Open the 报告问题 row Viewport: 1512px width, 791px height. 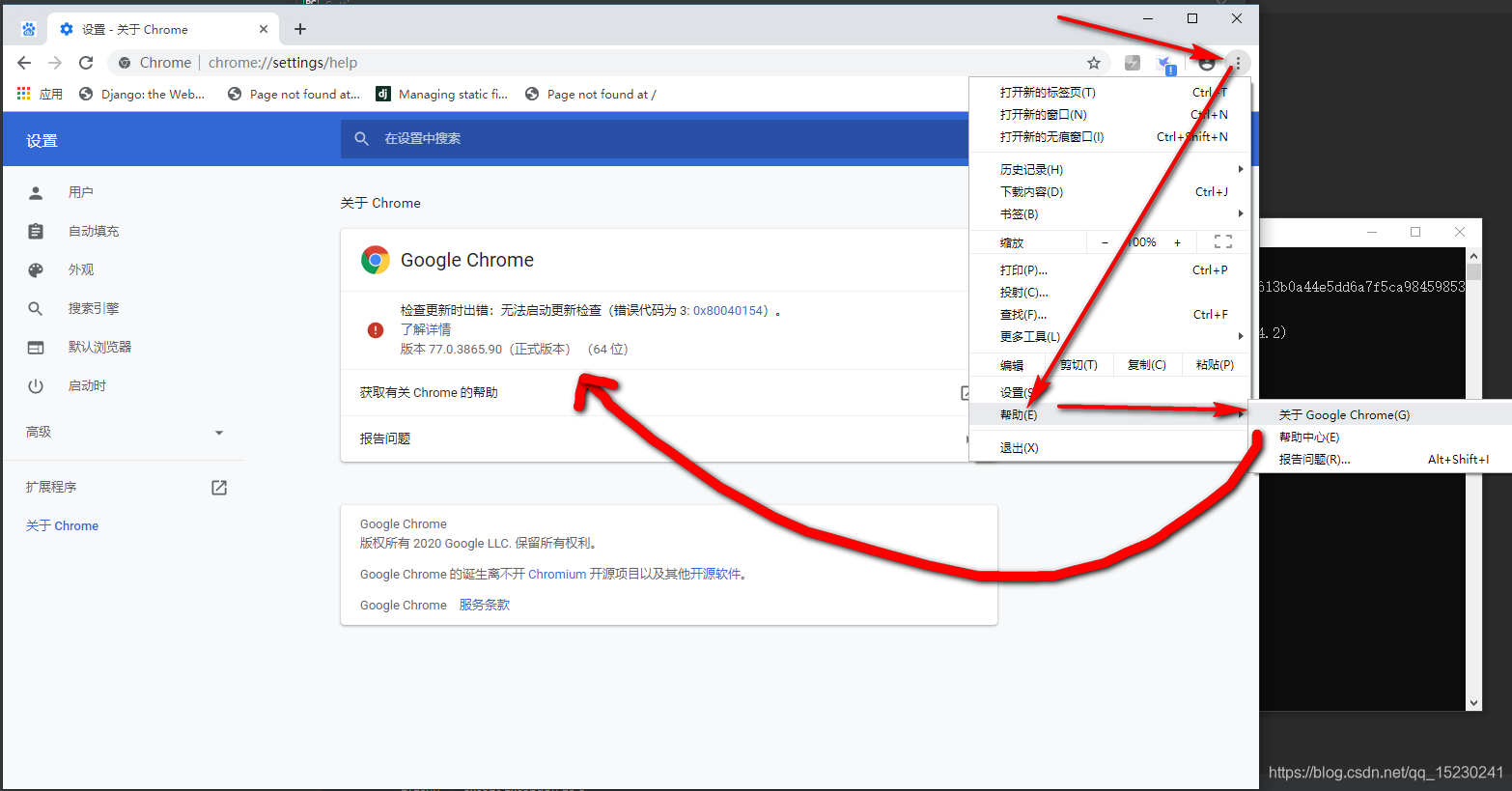[x=655, y=438]
